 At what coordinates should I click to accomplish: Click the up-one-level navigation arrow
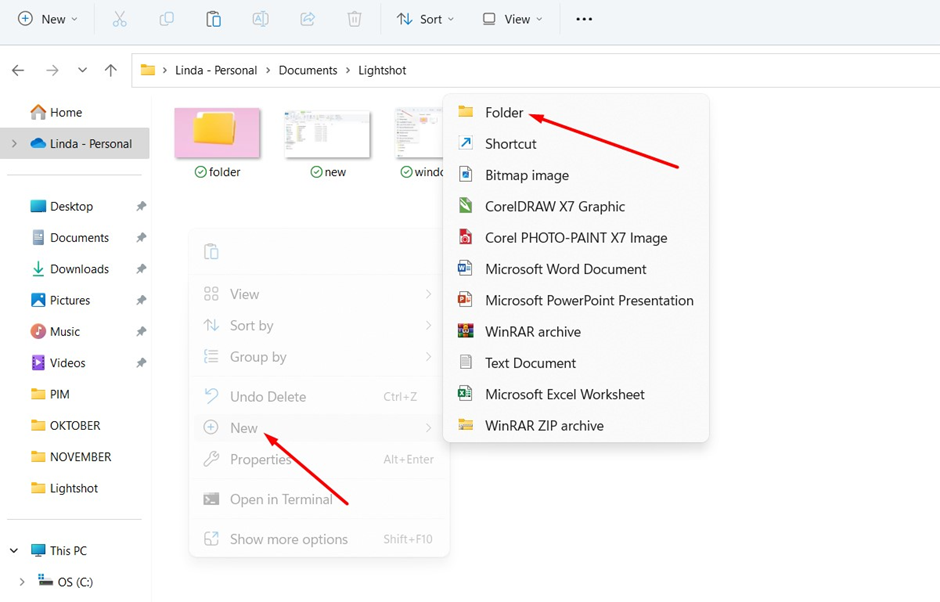click(x=111, y=70)
